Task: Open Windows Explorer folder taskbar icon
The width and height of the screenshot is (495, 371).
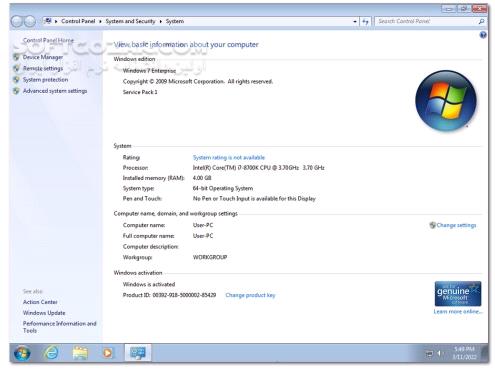Action: pyautogui.click(x=80, y=353)
